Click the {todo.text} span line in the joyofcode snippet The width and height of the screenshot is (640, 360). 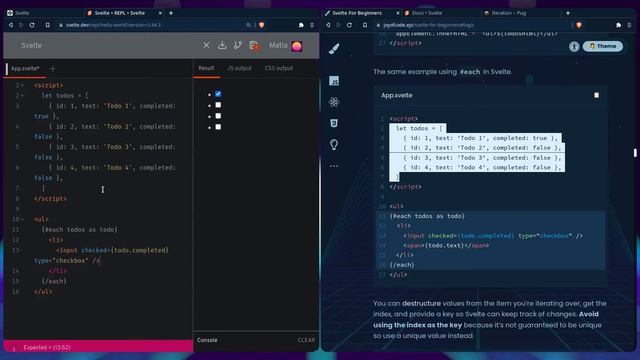click(x=446, y=245)
